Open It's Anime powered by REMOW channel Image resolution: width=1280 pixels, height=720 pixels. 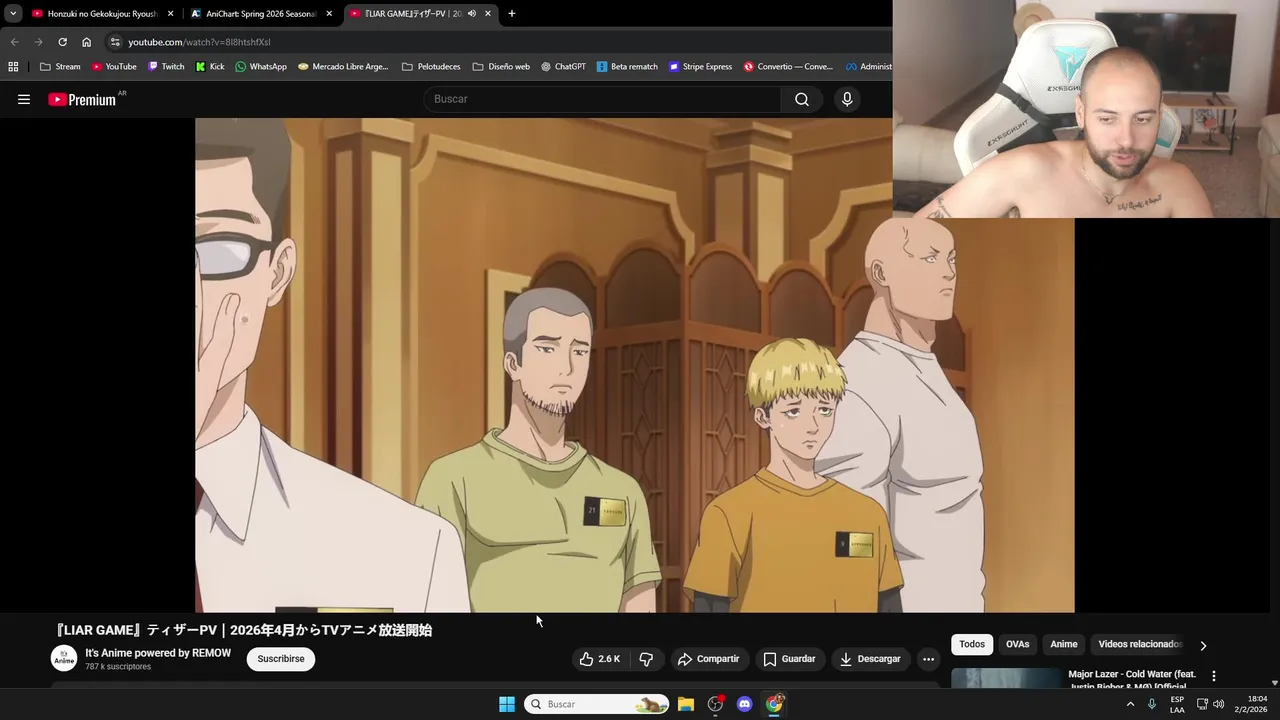pos(158,653)
